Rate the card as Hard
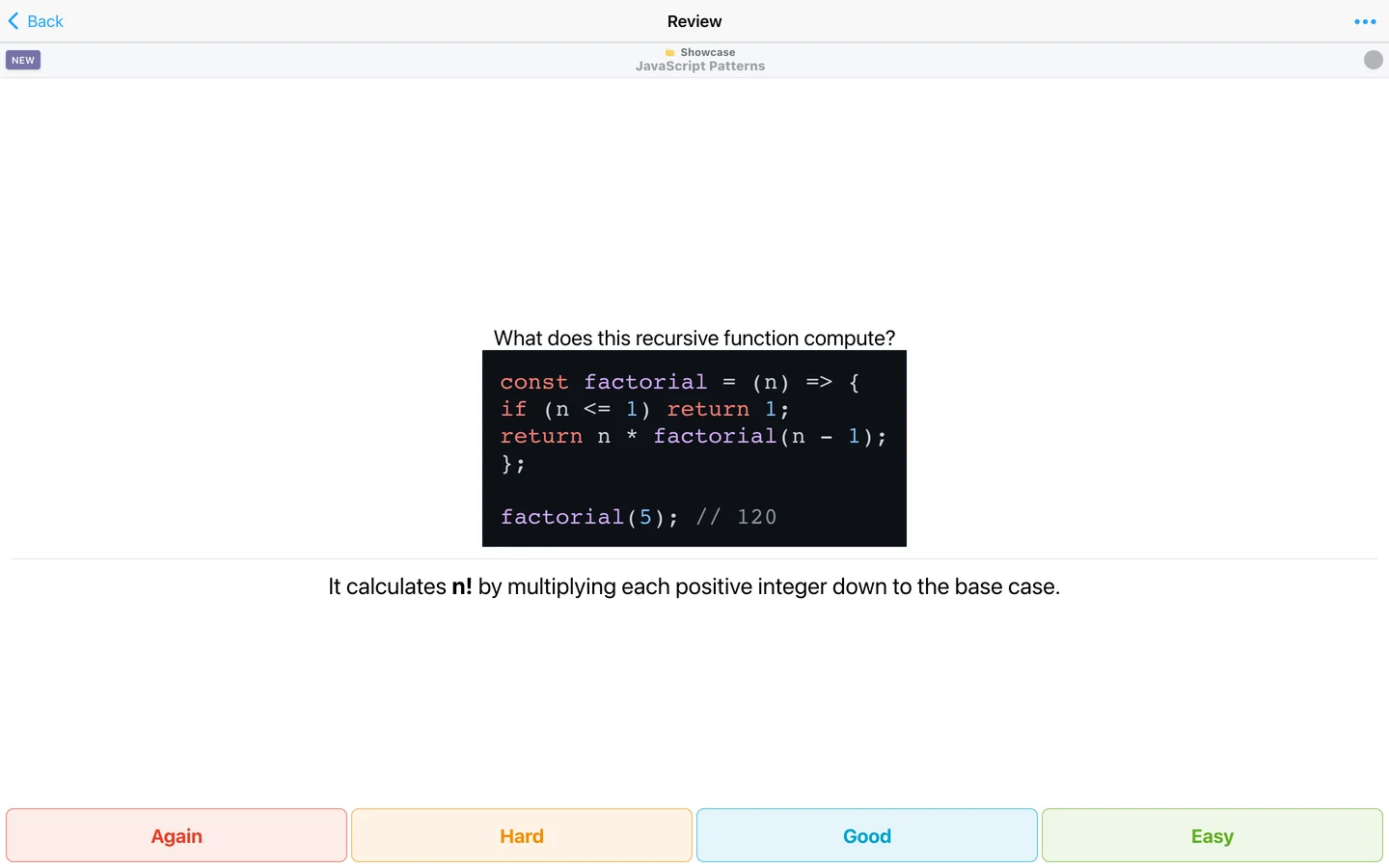Screen dimensions: 1389x868 click(x=522, y=835)
